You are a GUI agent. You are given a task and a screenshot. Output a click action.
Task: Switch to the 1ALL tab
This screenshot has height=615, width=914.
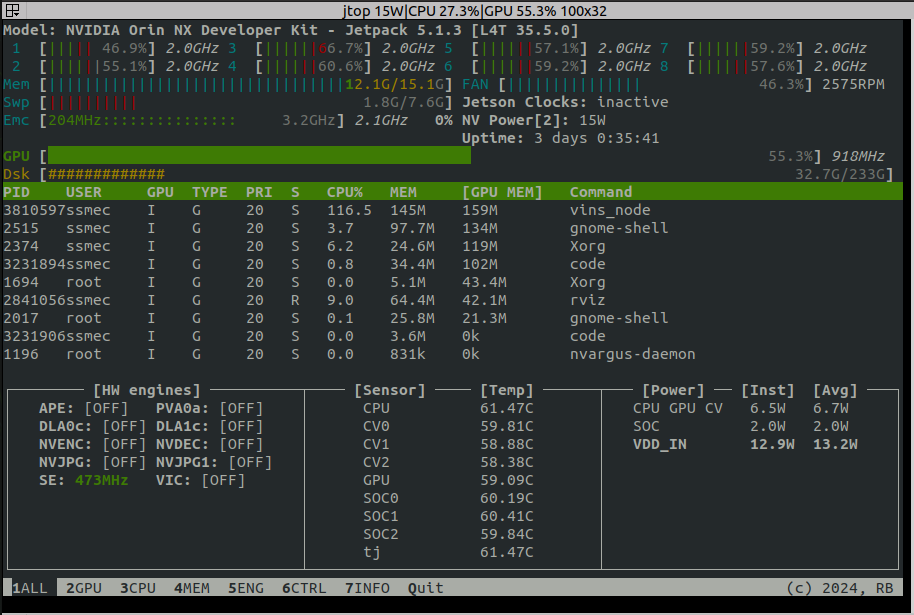(30, 588)
